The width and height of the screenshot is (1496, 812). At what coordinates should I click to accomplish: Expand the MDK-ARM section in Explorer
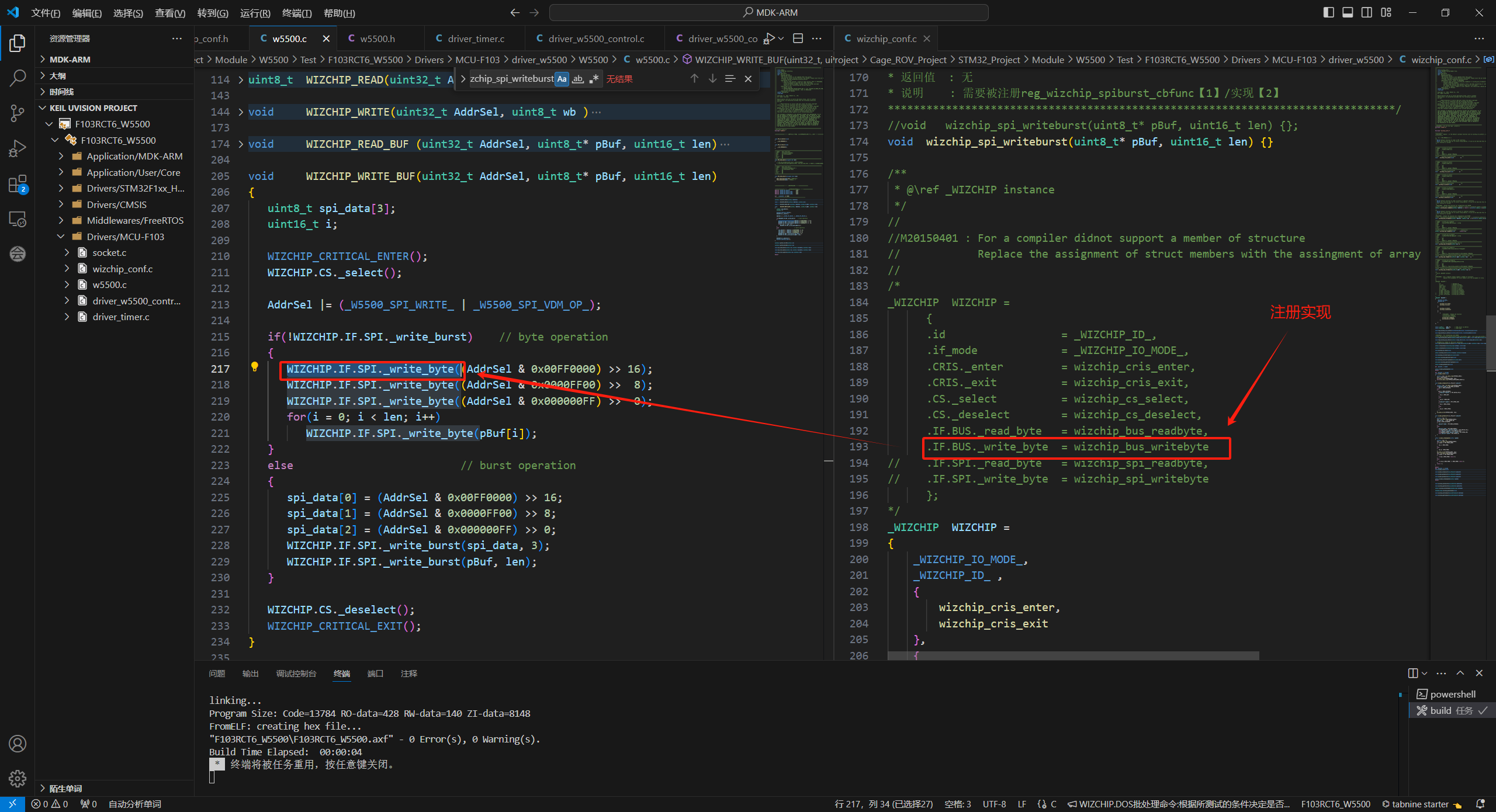pos(115,60)
